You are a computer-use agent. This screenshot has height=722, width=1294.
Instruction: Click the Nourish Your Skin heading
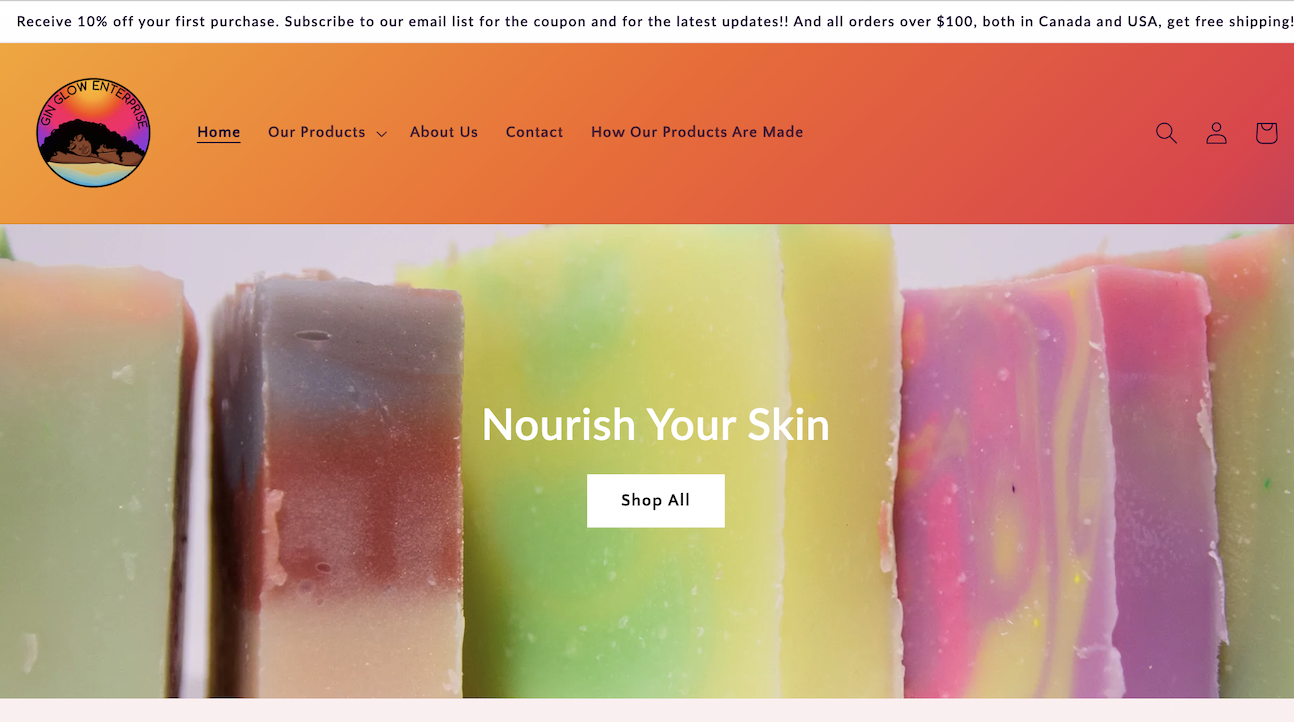655,424
